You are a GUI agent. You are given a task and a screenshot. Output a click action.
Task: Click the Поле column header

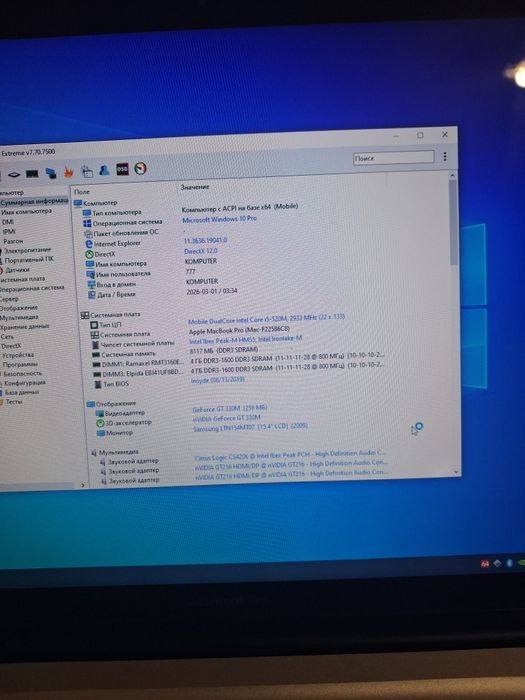tap(82, 192)
